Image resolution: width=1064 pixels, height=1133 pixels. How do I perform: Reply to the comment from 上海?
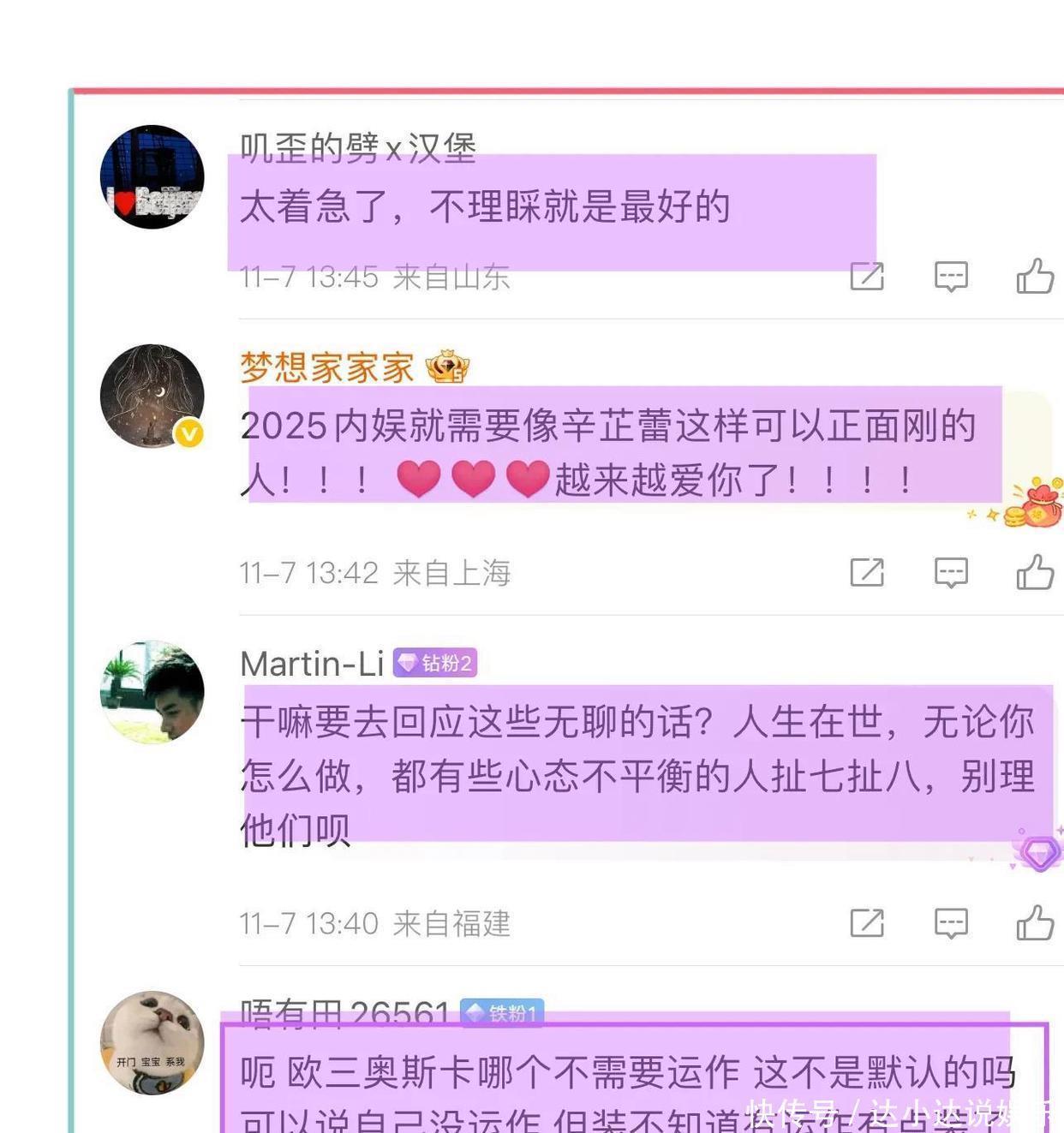coord(951,572)
